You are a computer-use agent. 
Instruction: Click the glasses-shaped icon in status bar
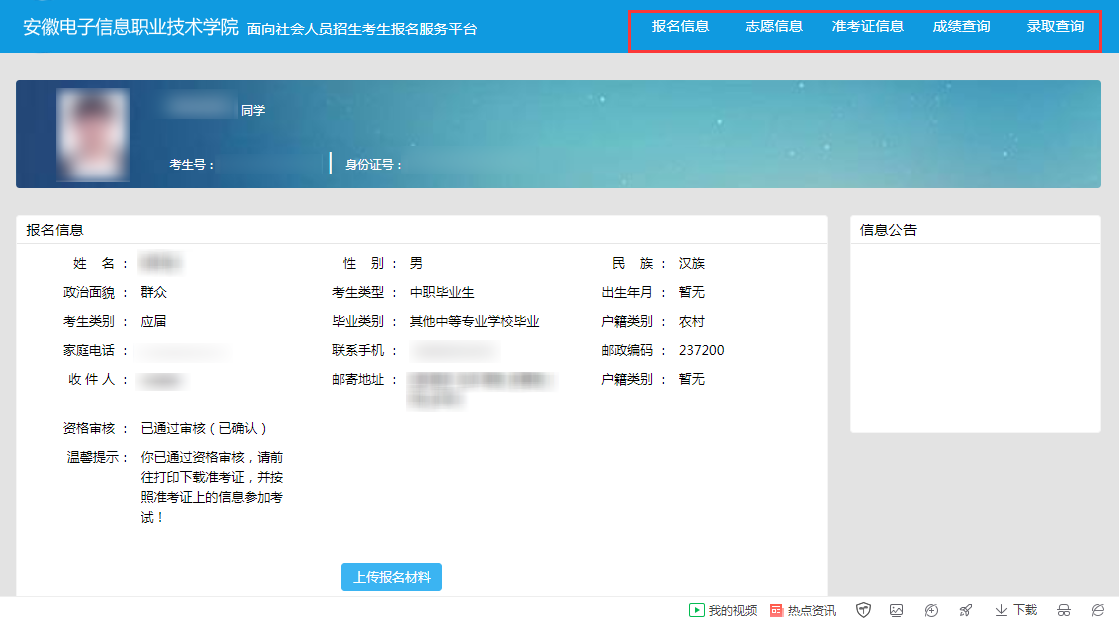1064,610
